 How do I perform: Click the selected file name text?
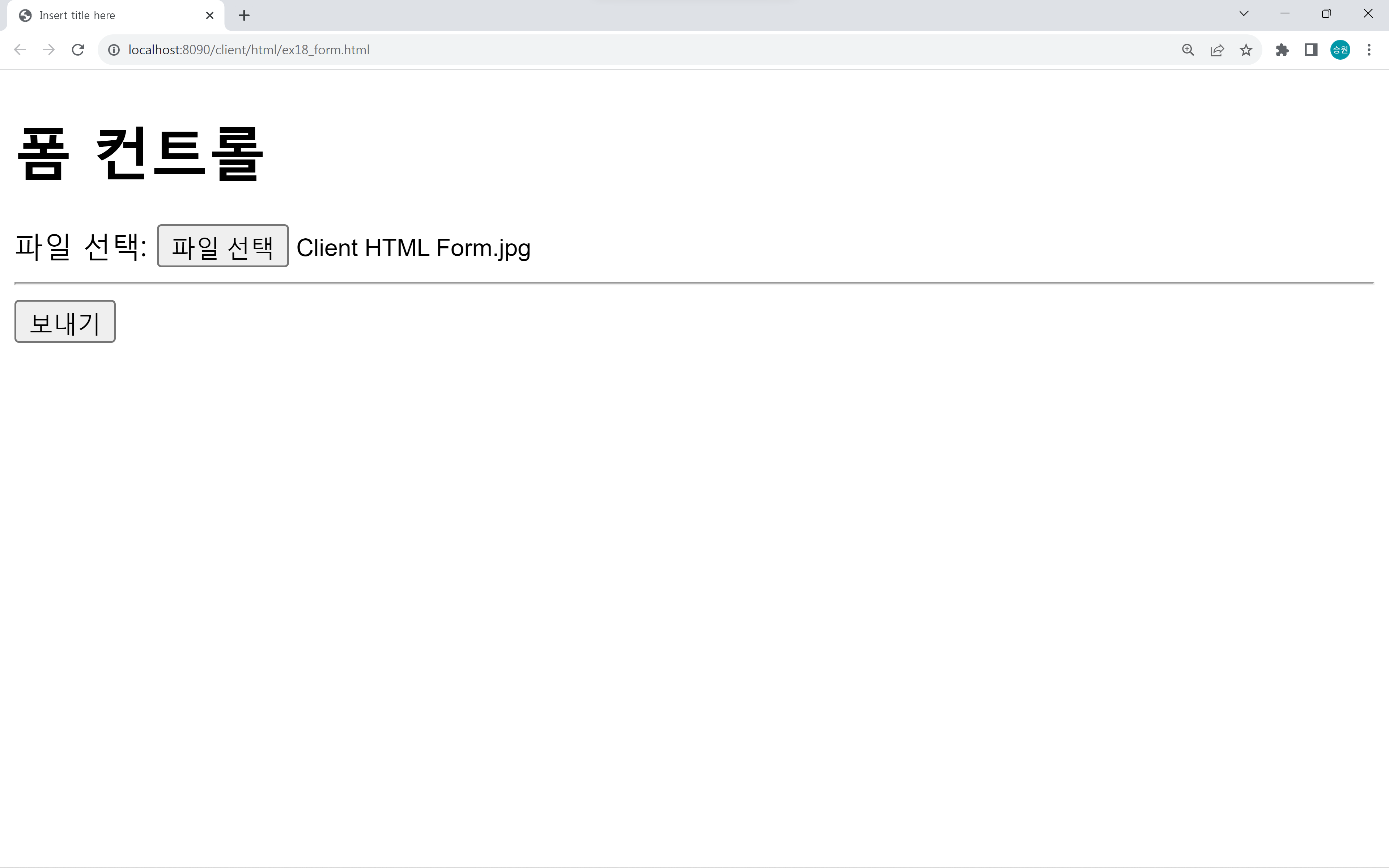(413, 248)
